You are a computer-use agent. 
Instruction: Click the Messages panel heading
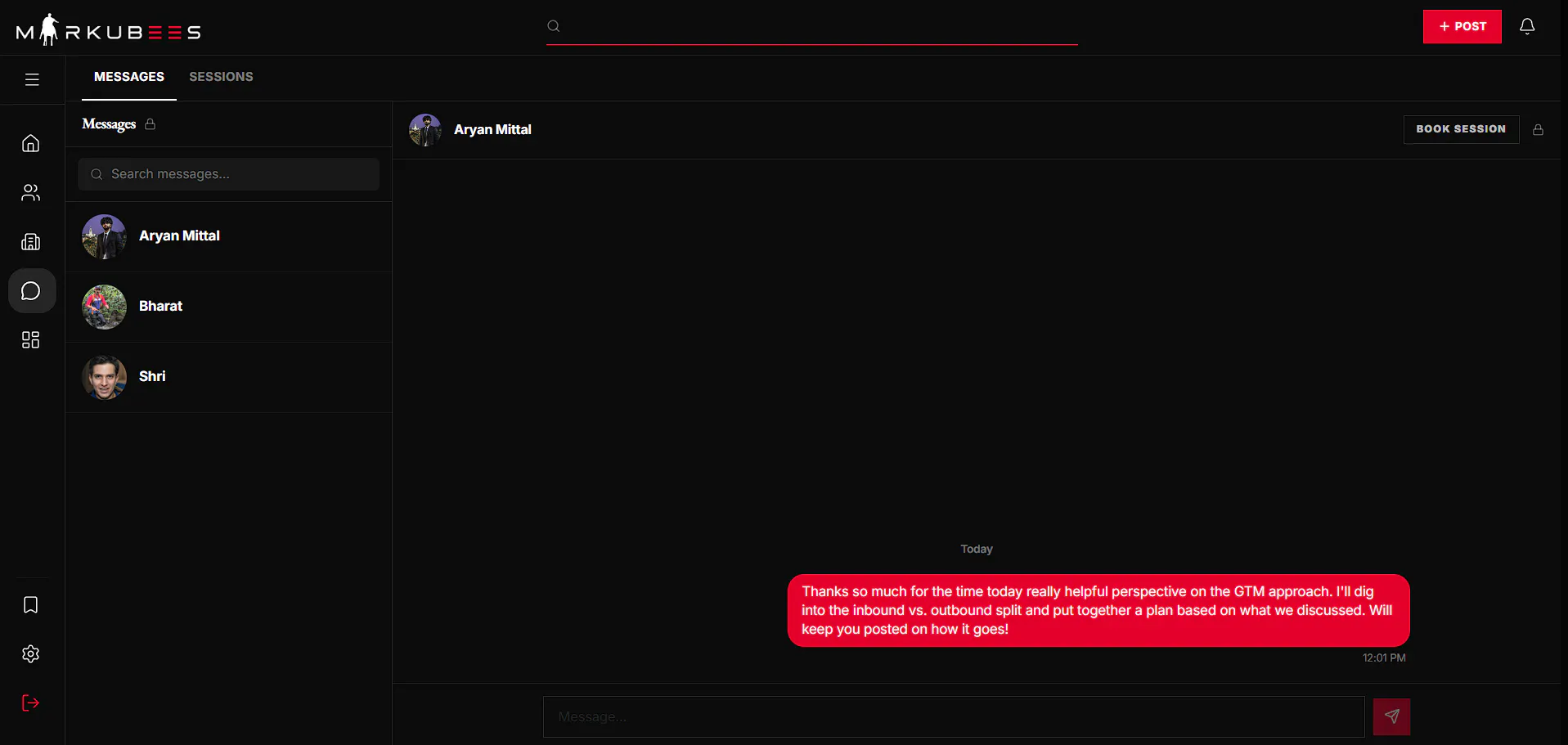[109, 124]
